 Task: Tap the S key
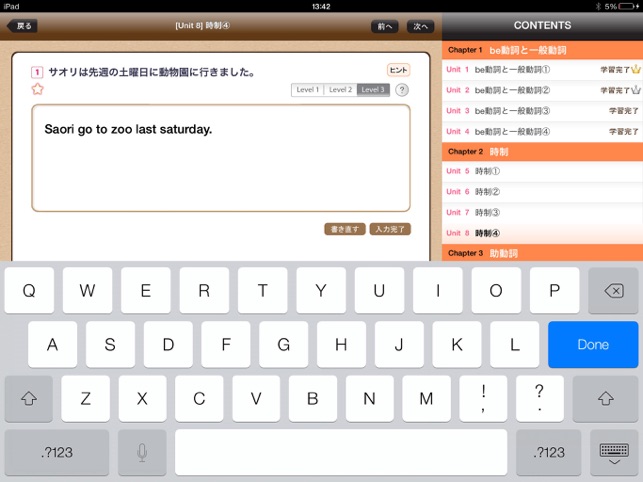(x=110, y=344)
